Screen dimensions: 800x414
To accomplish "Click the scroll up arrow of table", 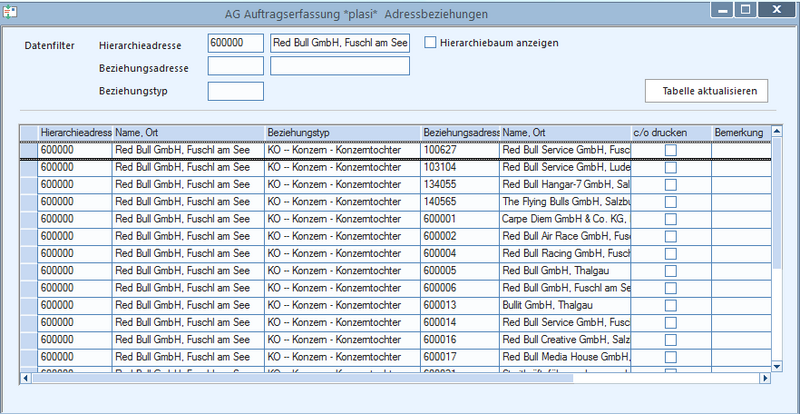I will 776,132.
